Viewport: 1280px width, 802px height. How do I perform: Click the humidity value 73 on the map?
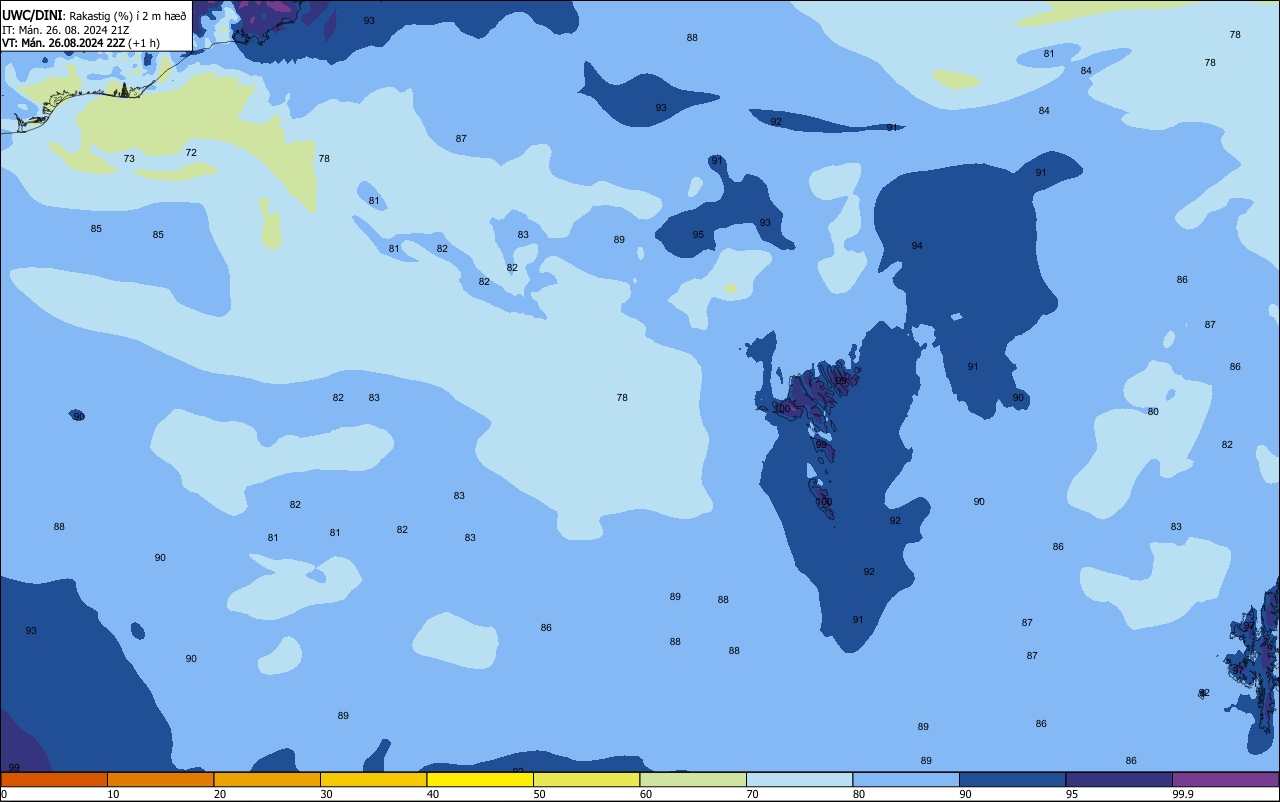point(129,159)
